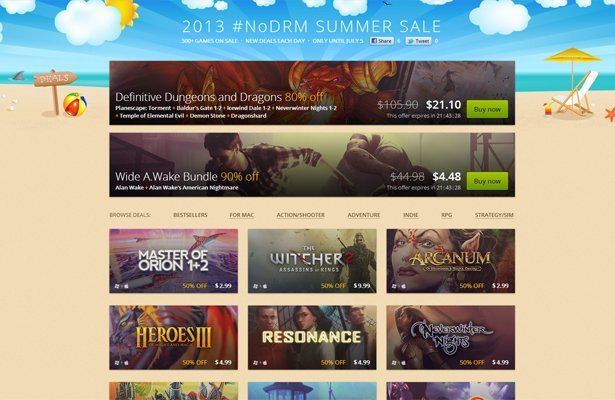
Task: Filter deals by Adventure
Action: pyautogui.click(x=364, y=215)
